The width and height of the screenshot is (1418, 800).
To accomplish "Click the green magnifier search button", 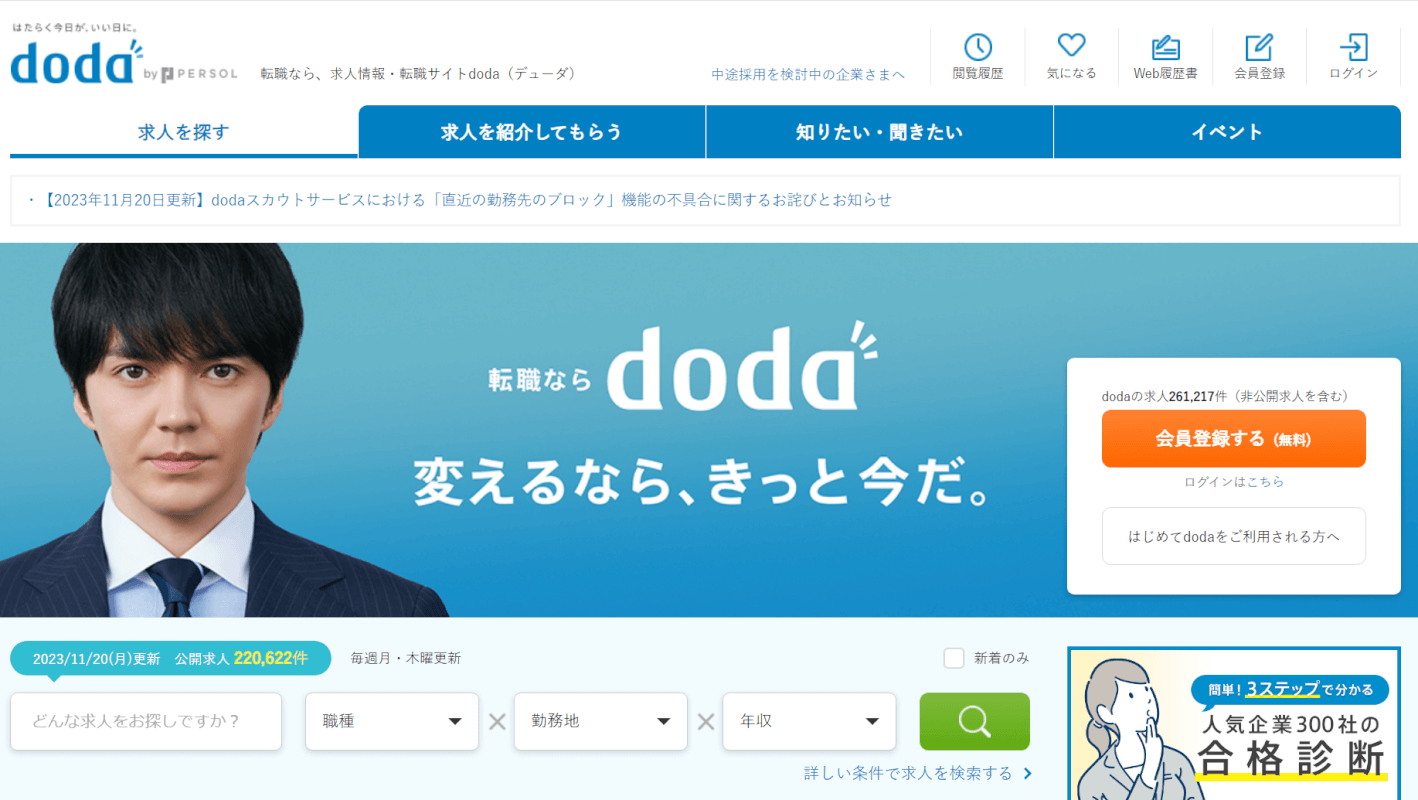I will pyautogui.click(x=974, y=721).
